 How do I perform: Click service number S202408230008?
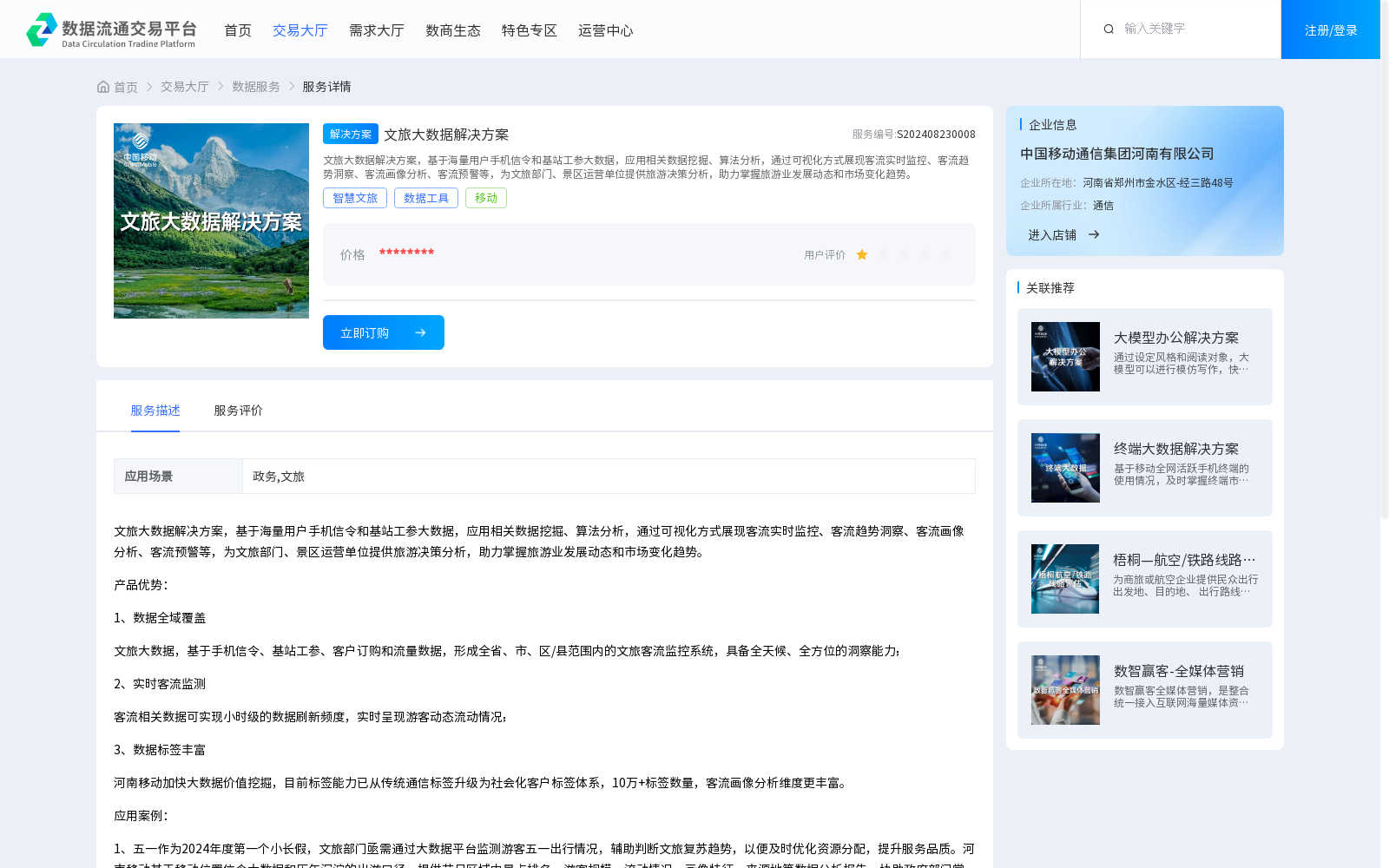tap(936, 135)
